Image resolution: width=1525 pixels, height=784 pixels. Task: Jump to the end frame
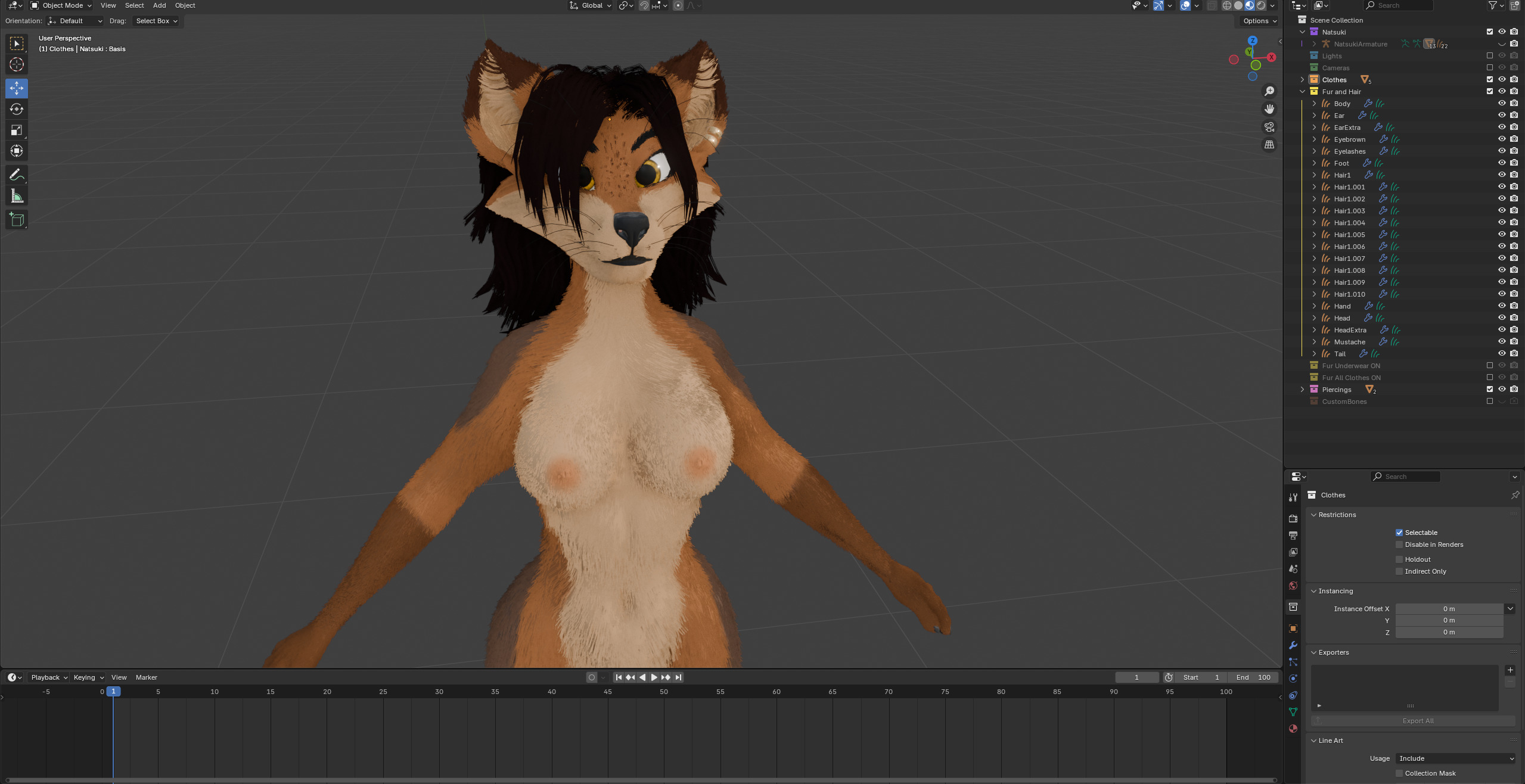pos(678,677)
